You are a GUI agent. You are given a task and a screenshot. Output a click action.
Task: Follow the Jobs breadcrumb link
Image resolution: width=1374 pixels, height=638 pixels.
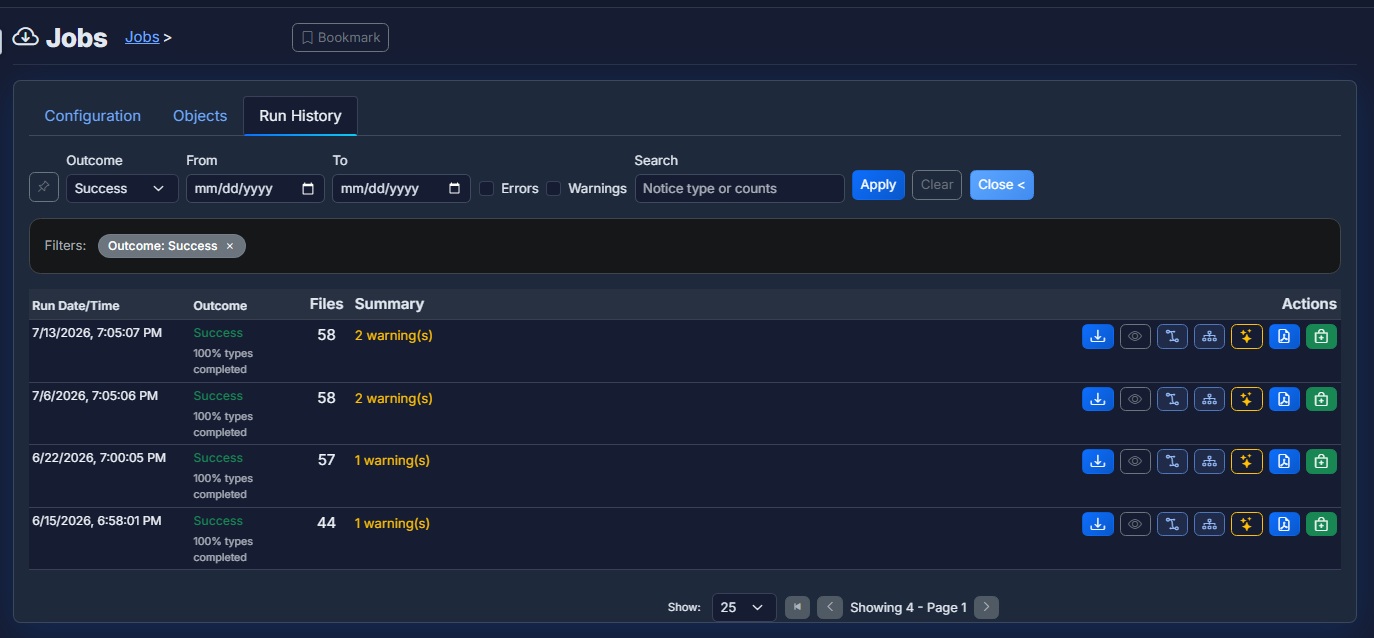[x=142, y=37]
